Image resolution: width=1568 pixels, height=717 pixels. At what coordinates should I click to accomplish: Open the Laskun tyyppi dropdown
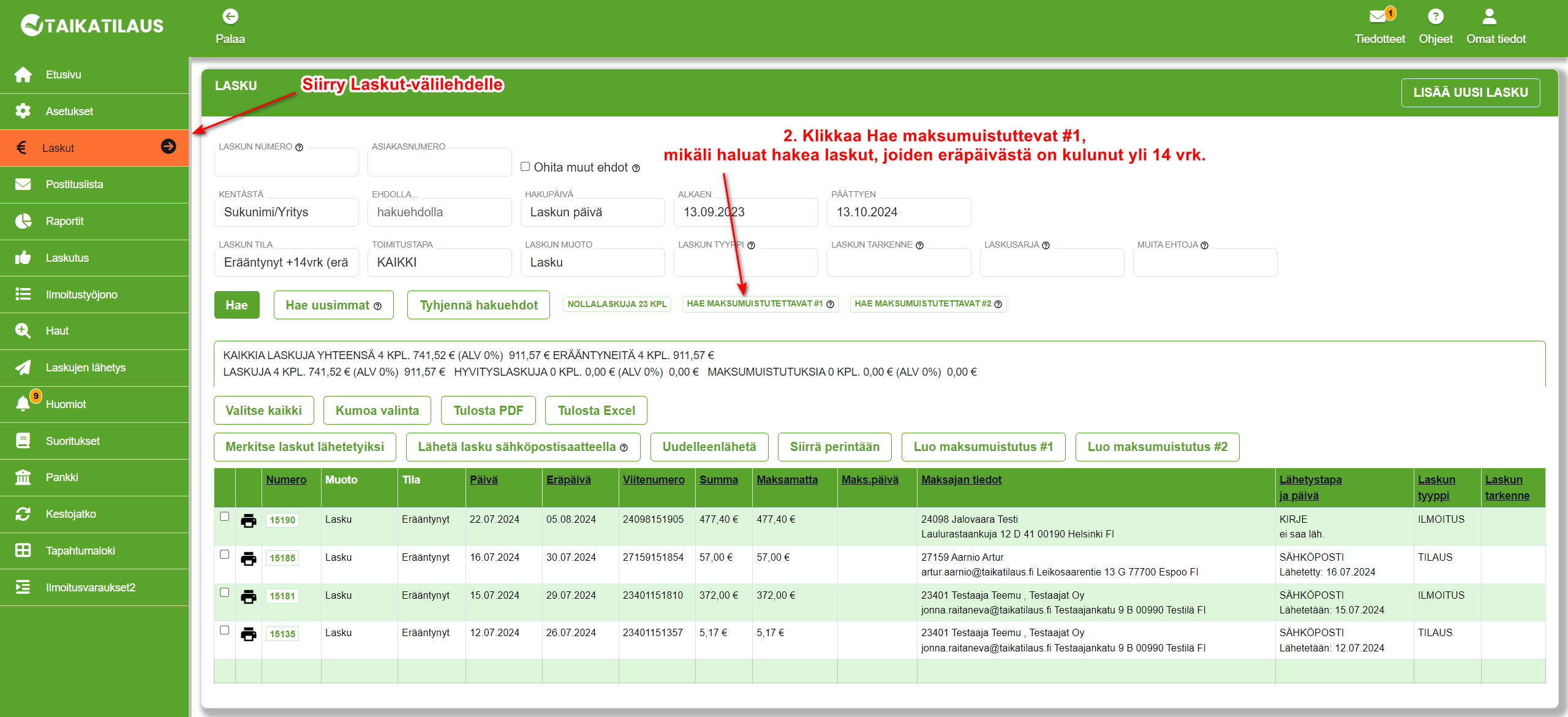click(x=746, y=262)
